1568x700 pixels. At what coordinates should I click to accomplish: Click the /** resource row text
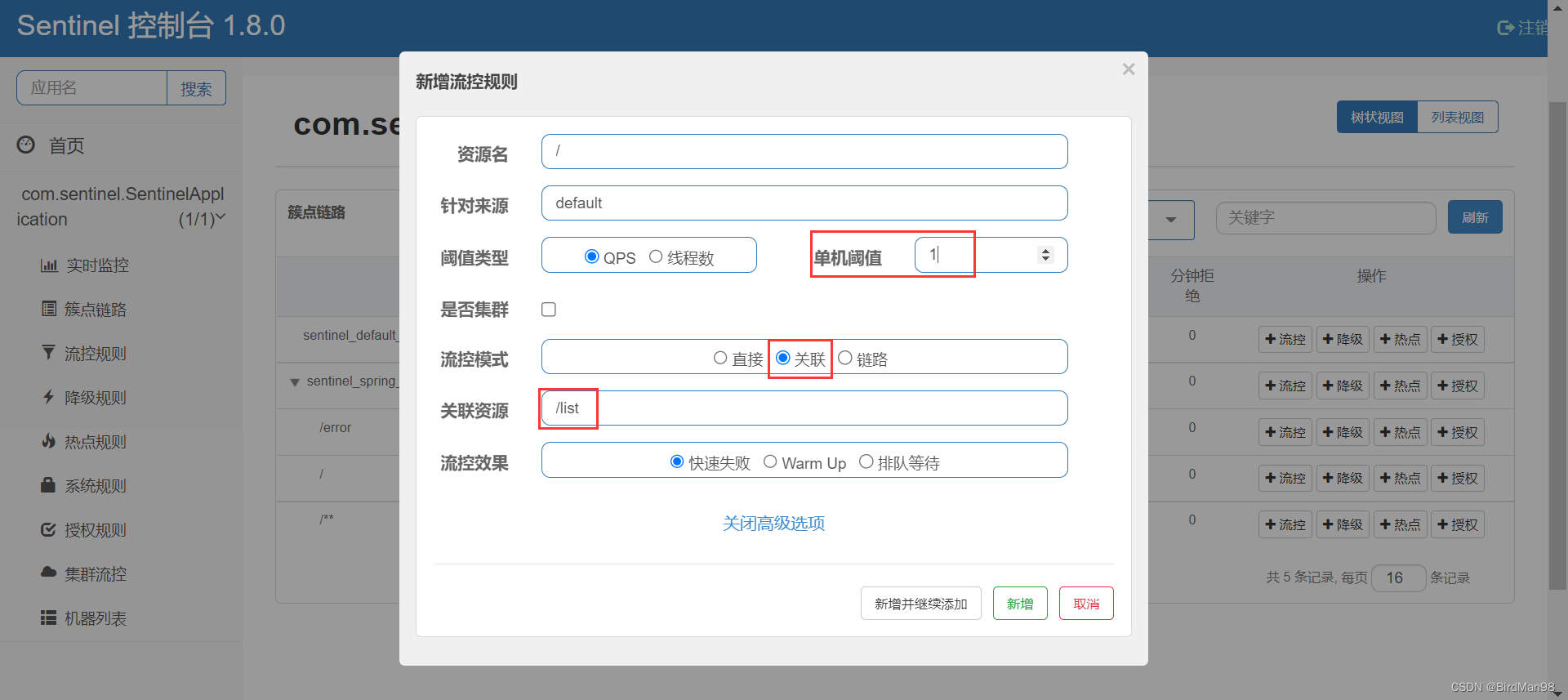[x=327, y=518]
